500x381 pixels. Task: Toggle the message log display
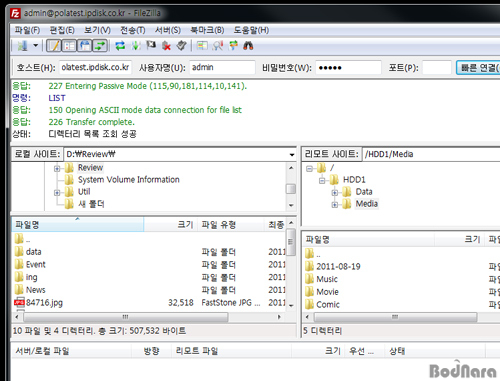click(x=54, y=45)
